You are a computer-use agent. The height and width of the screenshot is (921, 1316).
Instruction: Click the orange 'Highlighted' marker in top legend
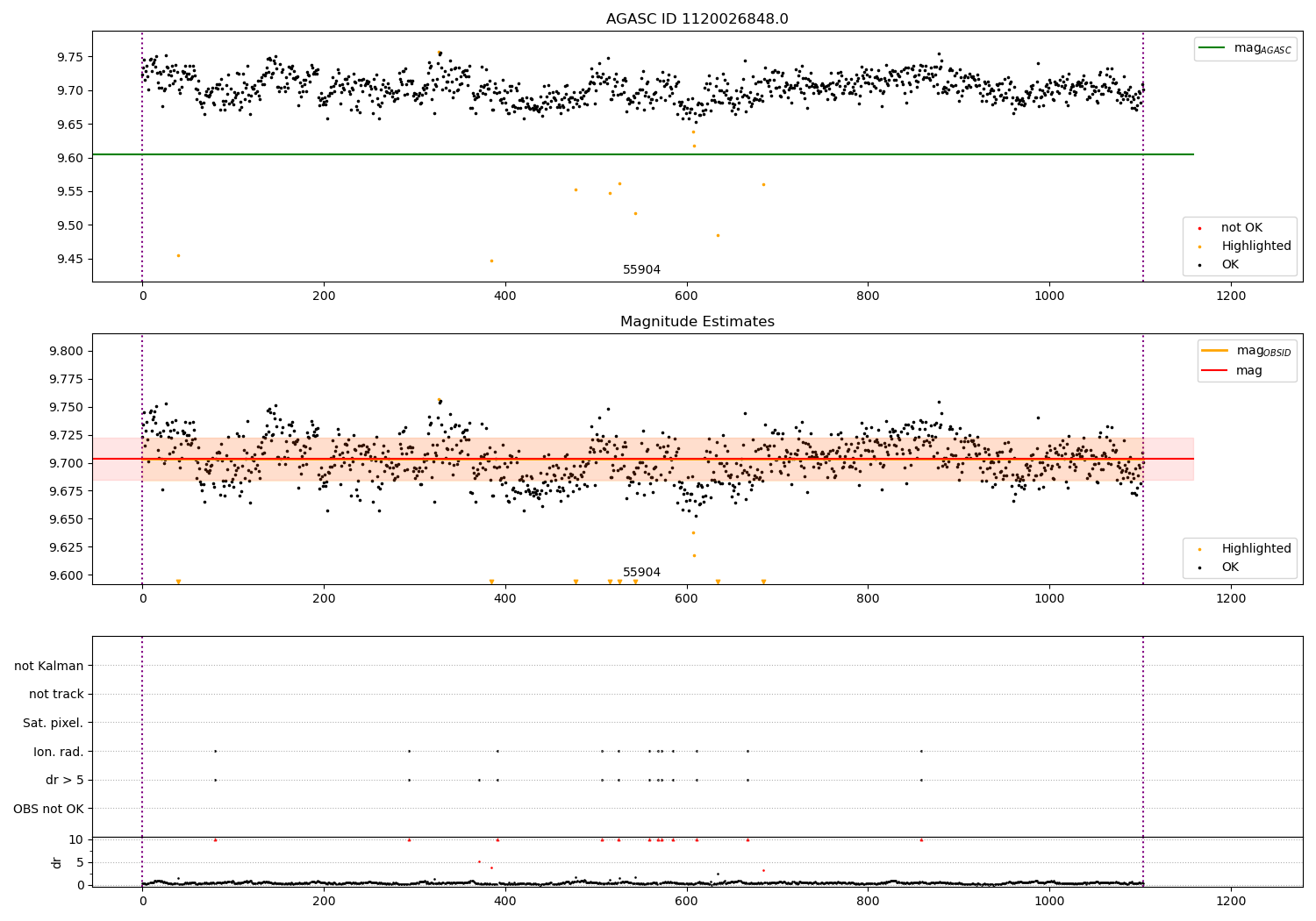pos(1199,246)
